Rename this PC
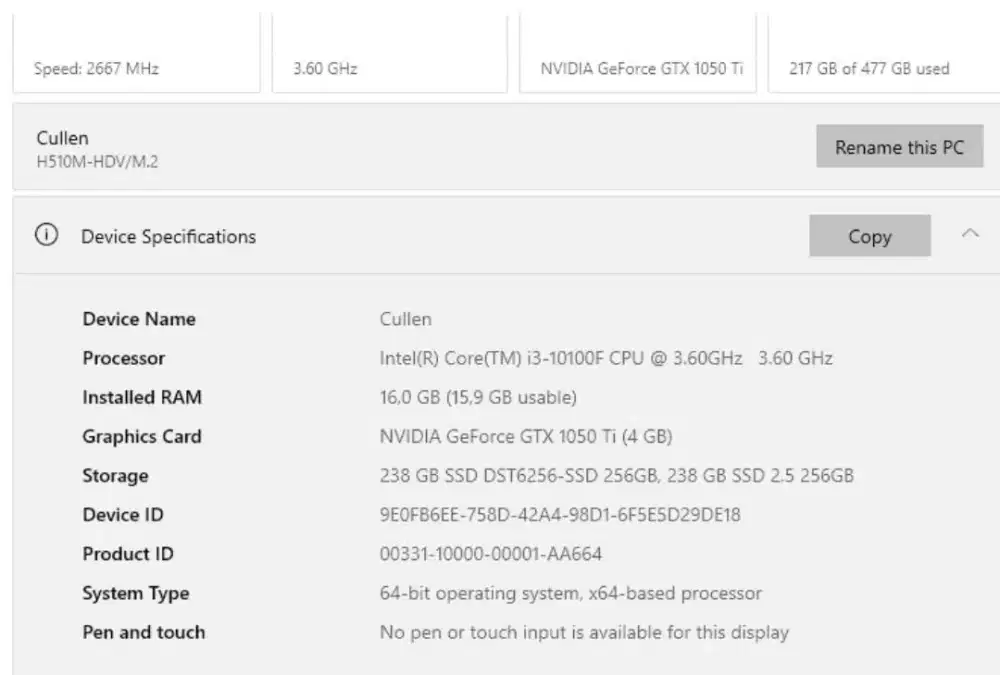Image resolution: width=1000 pixels, height=675 pixels. tap(898, 146)
